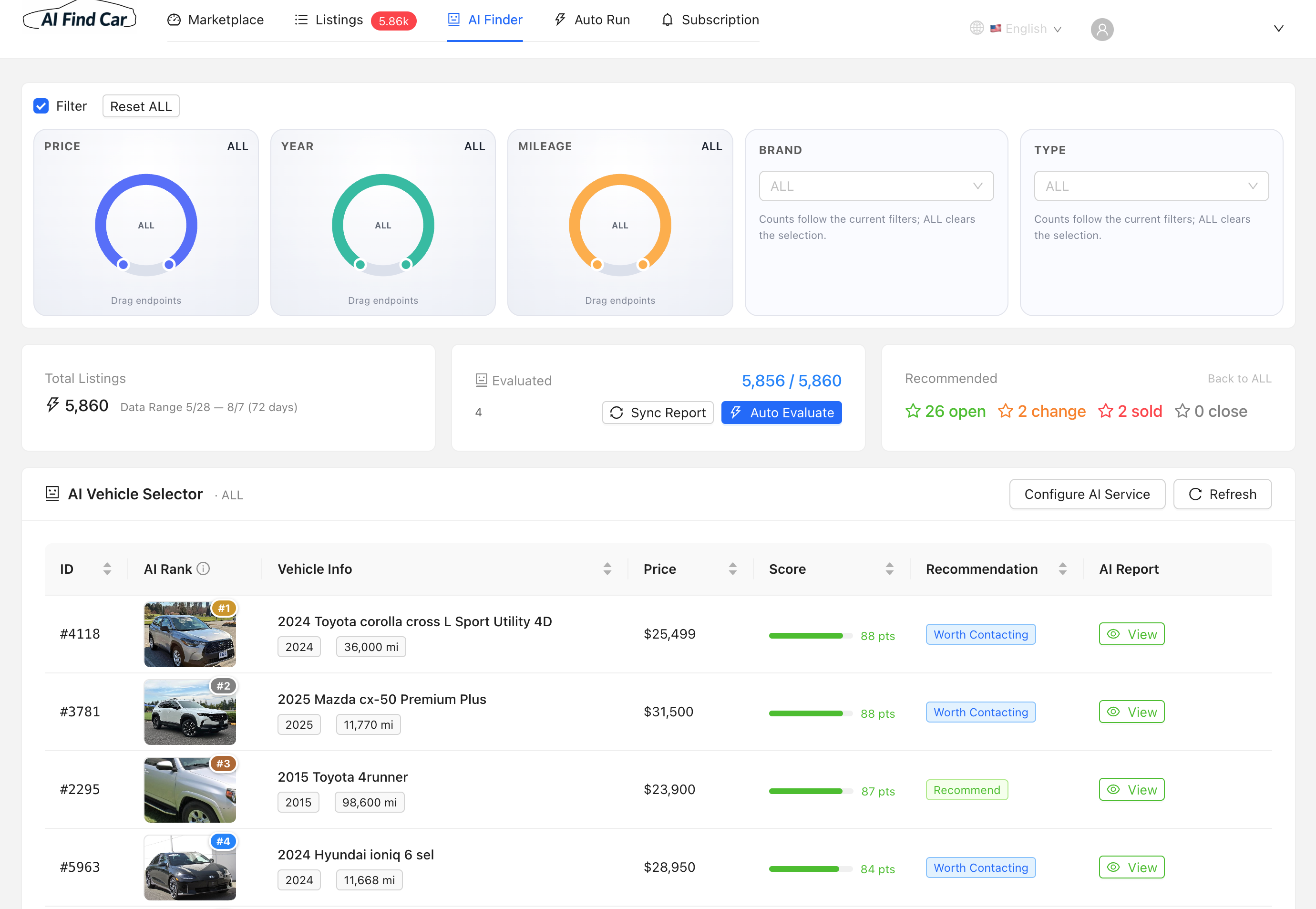This screenshot has height=909, width=1316.
Task: Go to the Marketplace tab
Action: (x=215, y=20)
